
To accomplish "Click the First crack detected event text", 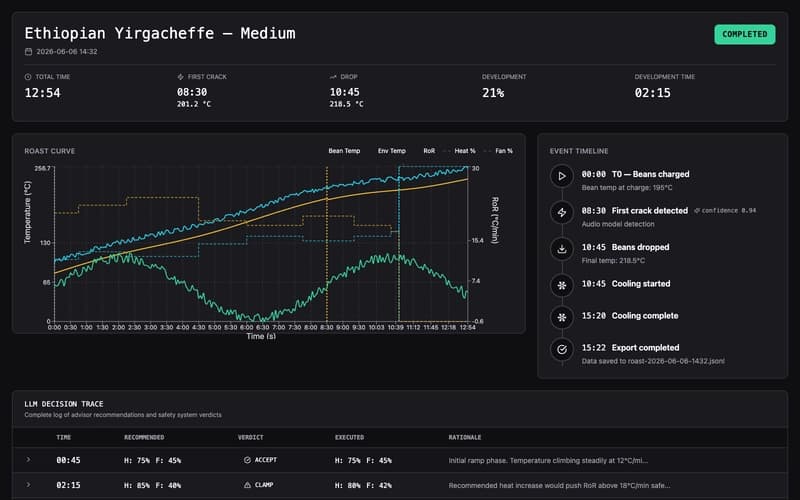I will click(649, 211).
